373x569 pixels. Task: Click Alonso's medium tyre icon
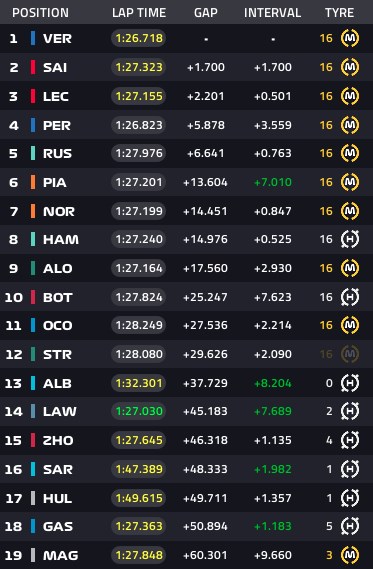coord(350,268)
